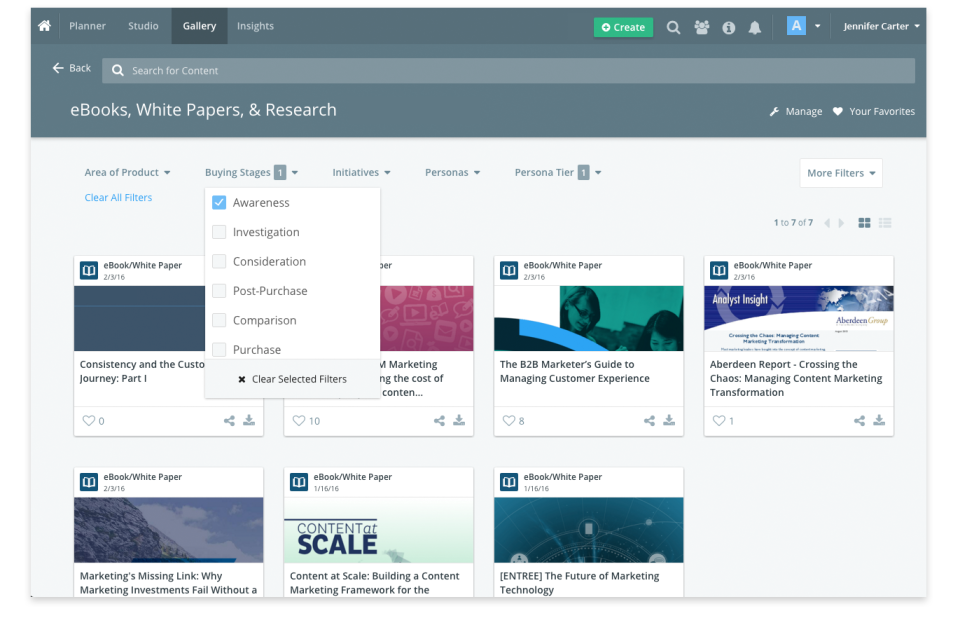
Task: Click book icon on Future of Marketing card
Action: point(509,482)
